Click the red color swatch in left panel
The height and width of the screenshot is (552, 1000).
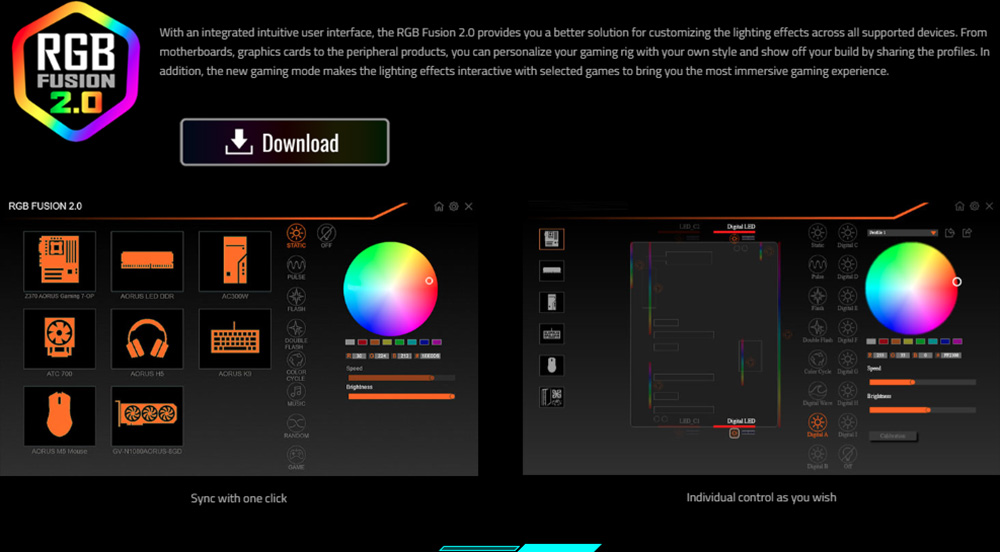[363, 342]
